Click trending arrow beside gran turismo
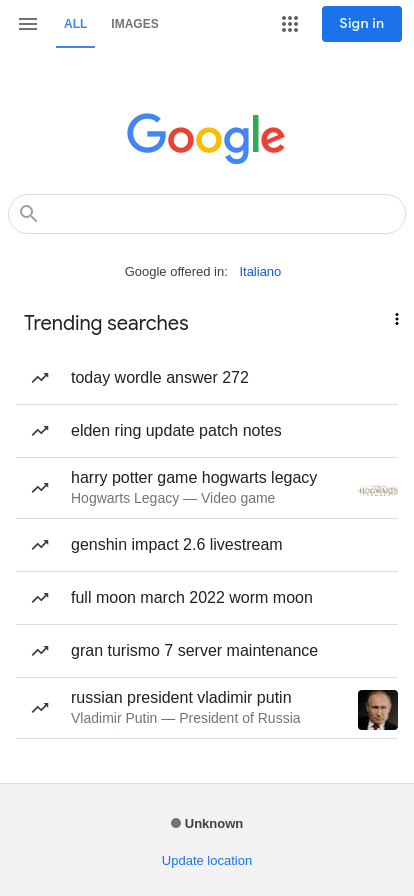 40,651
